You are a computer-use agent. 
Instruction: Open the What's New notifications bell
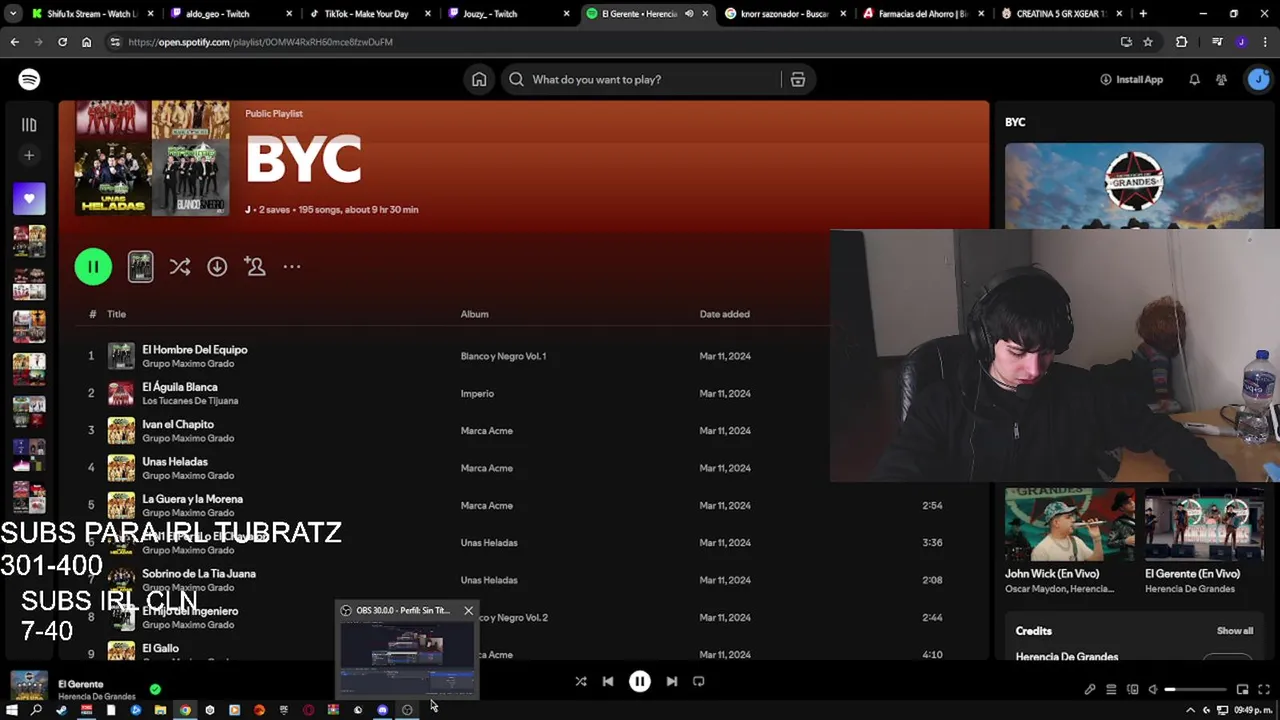pyautogui.click(x=1194, y=79)
